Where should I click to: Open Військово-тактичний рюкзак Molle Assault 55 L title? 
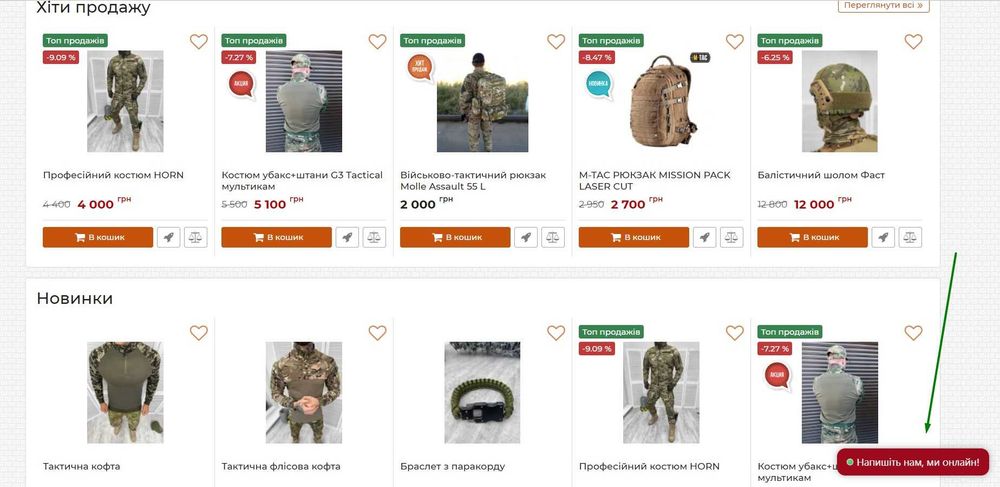tap(473, 181)
